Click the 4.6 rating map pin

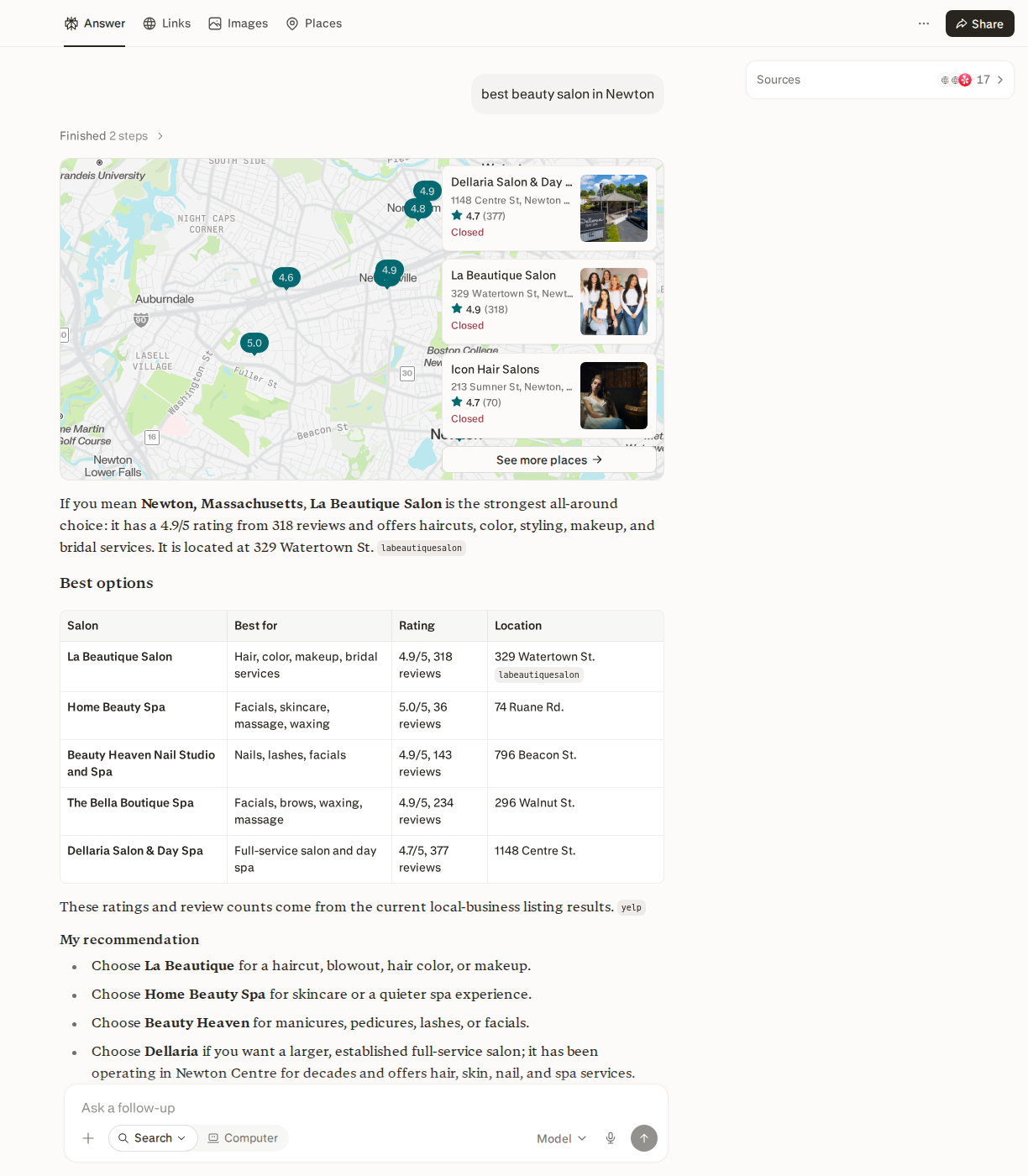[286, 278]
